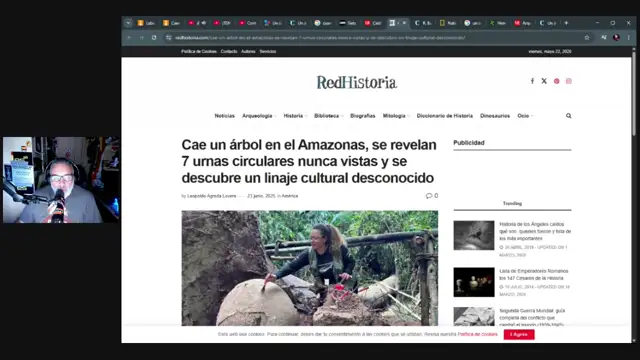The height and width of the screenshot is (360, 640).
Task: Open the tab search chevron in the tab strip
Action: (128, 23)
